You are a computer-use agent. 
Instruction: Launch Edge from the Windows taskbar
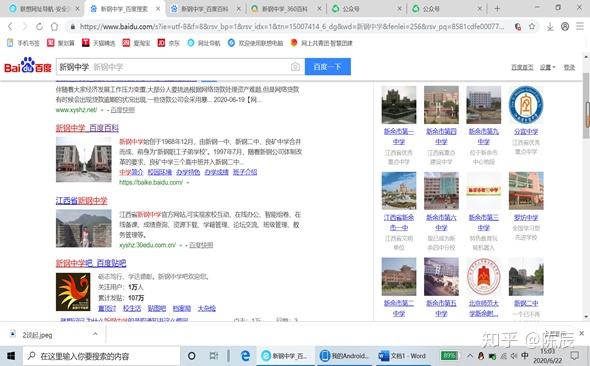coord(245,355)
